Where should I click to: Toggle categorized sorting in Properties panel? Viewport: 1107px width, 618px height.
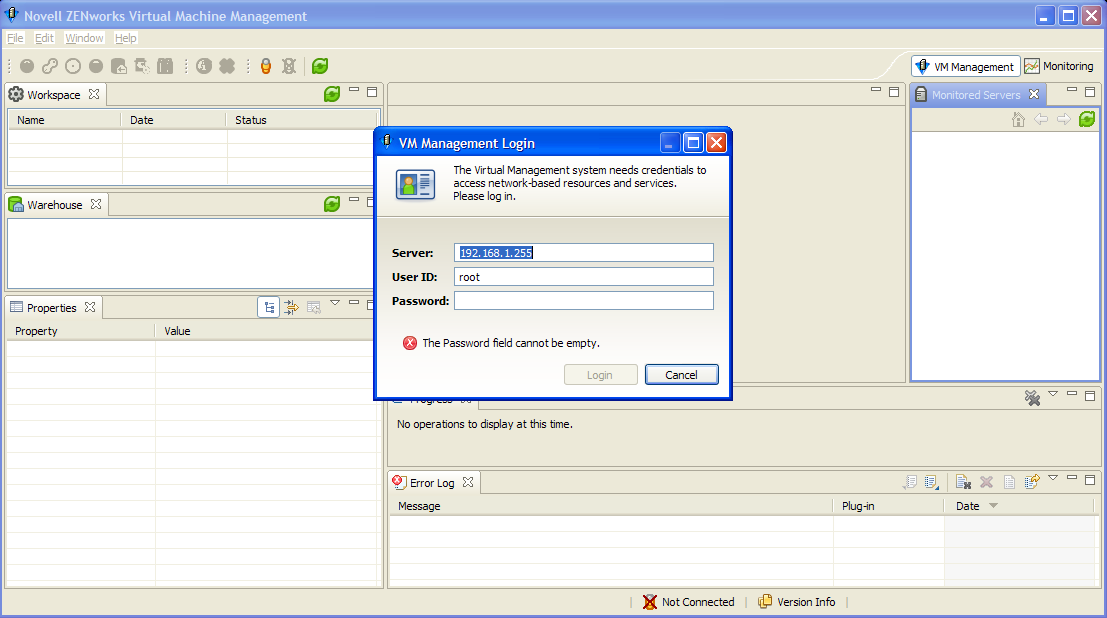pos(290,306)
